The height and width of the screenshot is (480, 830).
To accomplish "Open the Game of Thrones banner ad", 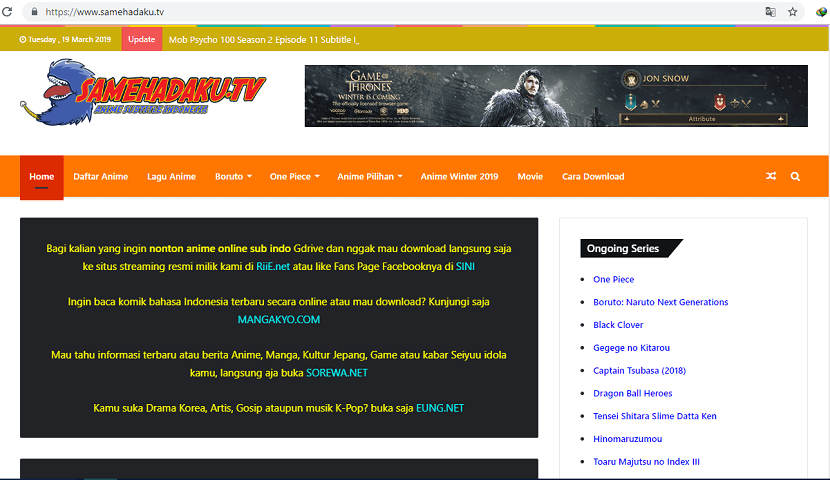I will click(x=556, y=96).
